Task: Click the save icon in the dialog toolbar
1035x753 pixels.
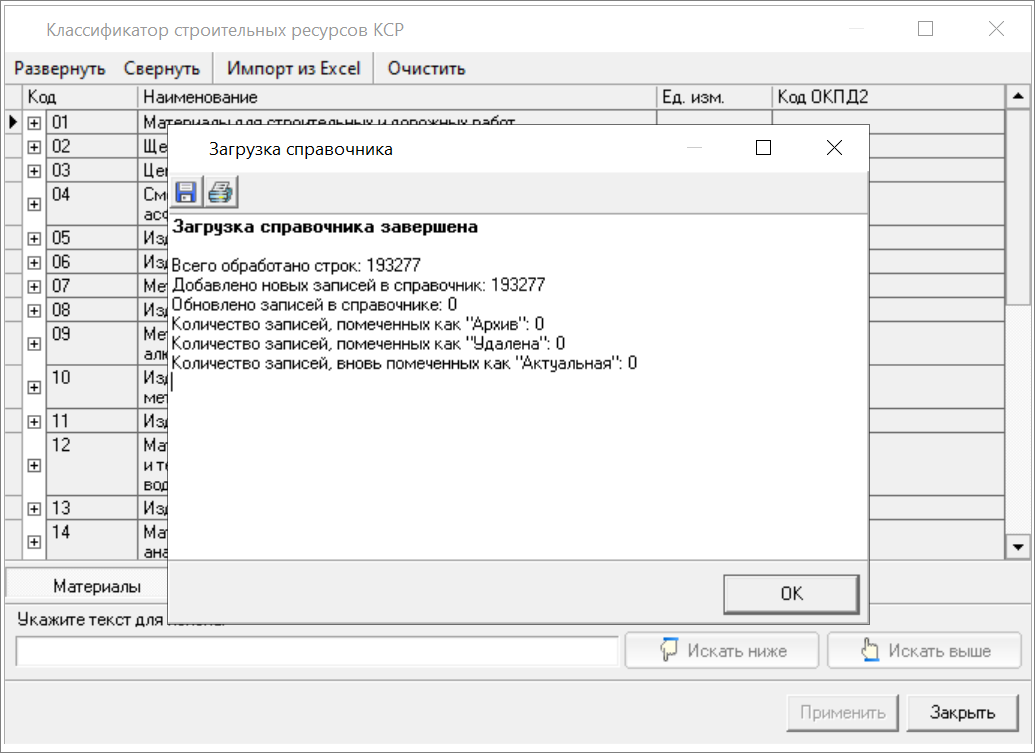Action: (186, 191)
